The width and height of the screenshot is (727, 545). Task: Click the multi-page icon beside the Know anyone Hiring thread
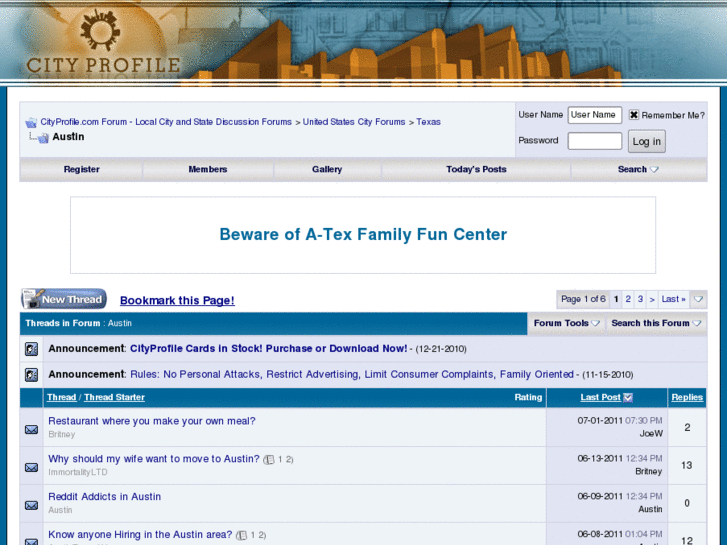click(x=242, y=535)
